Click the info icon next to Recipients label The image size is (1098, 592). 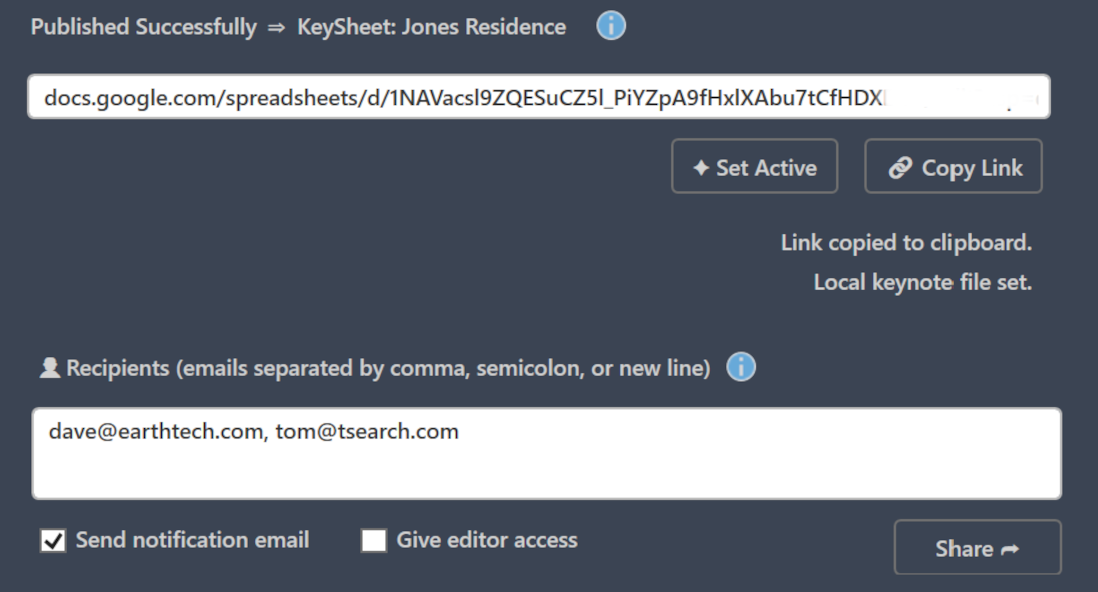[741, 368]
